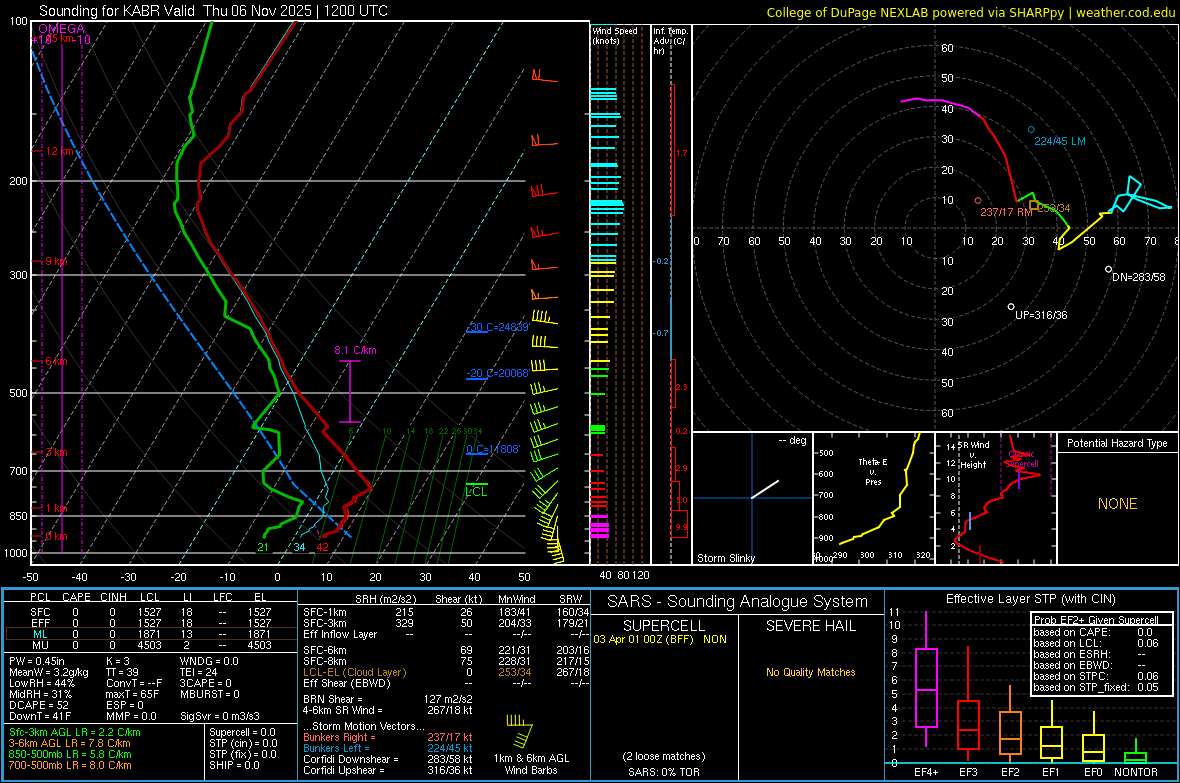Click the NONE hazard type text
Screen dimensions: 1180x783
pyautogui.click(x=1117, y=504)
